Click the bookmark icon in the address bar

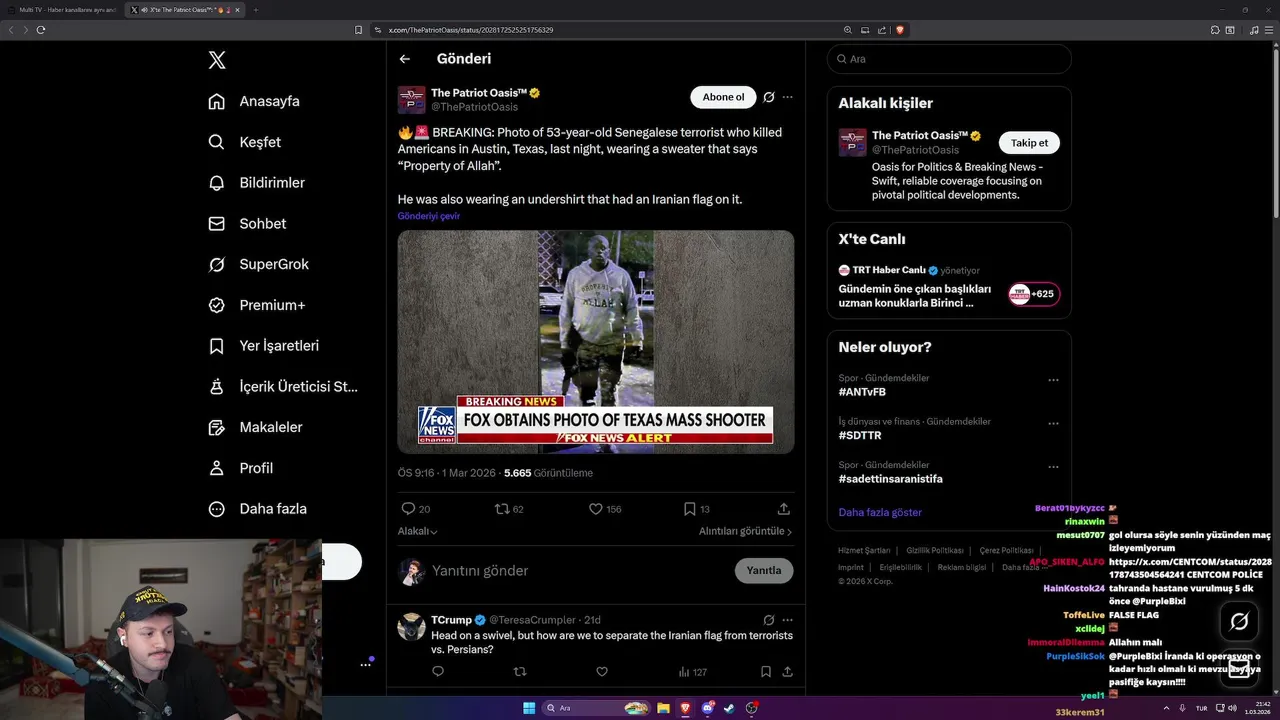[x=358, y=30]
